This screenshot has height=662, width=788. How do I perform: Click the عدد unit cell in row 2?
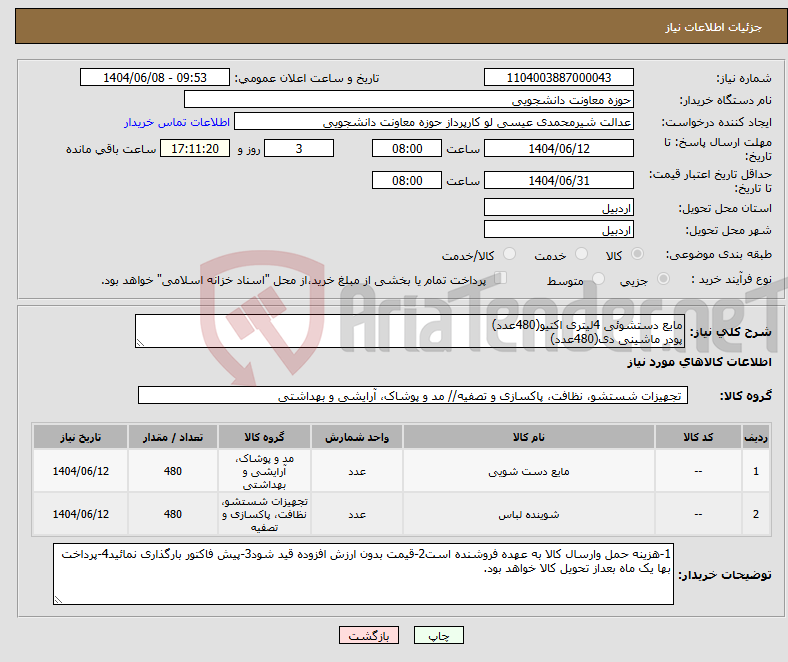[x=357, y=514]
